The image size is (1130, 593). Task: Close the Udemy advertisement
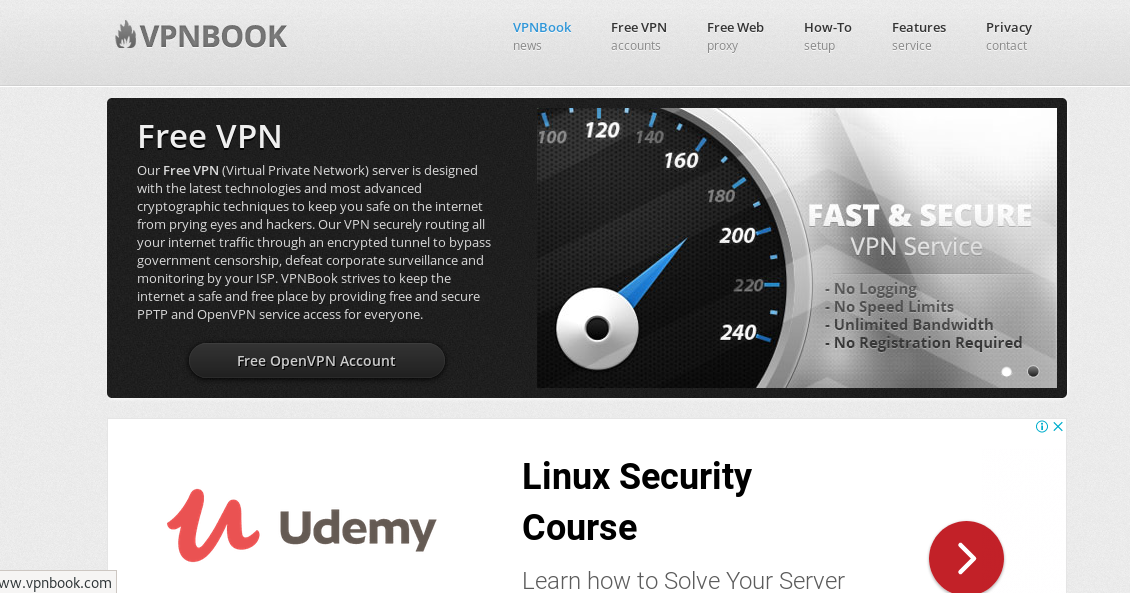(1058, 427)
